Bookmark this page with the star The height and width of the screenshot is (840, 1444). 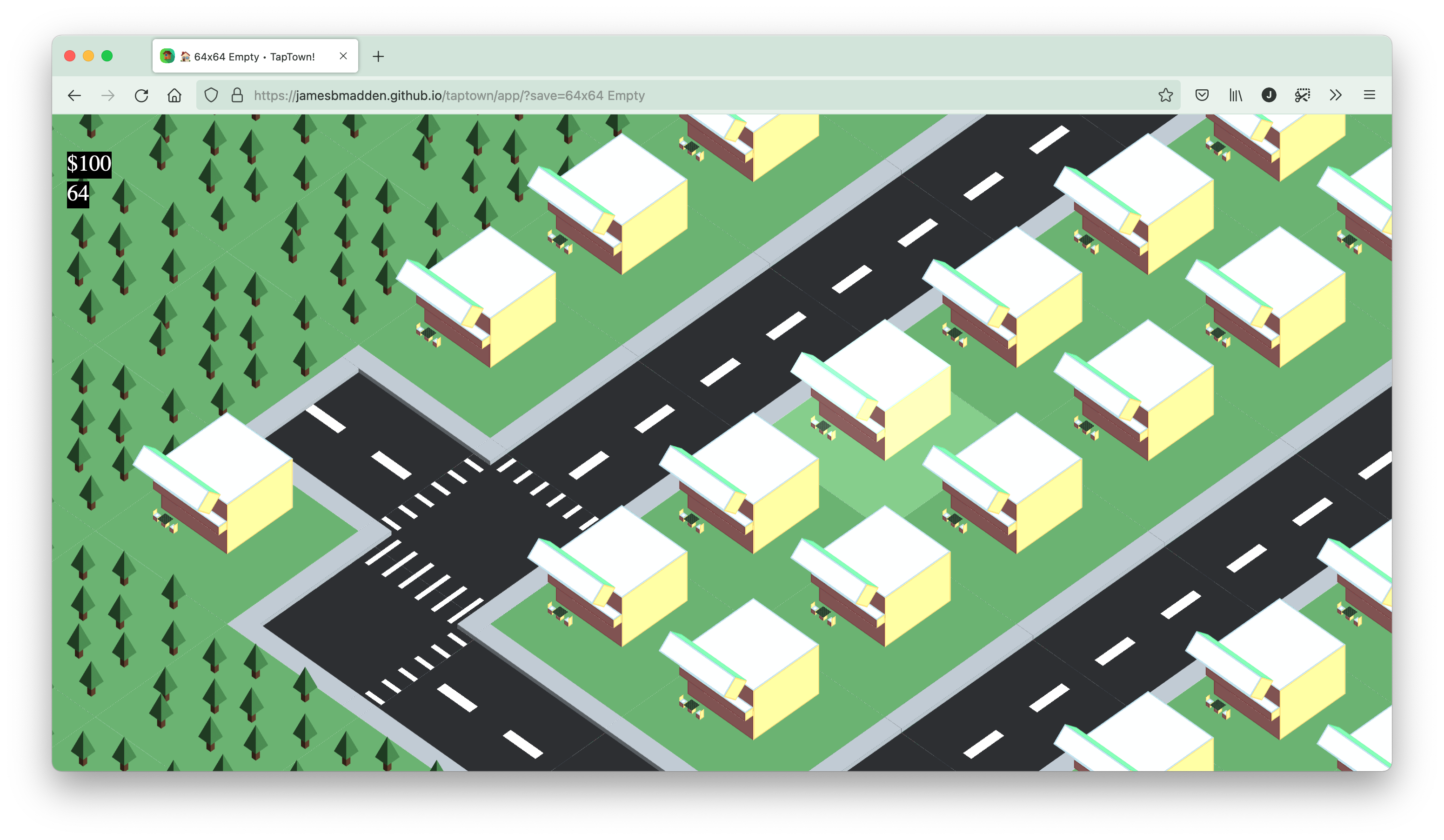[1165, 95]
